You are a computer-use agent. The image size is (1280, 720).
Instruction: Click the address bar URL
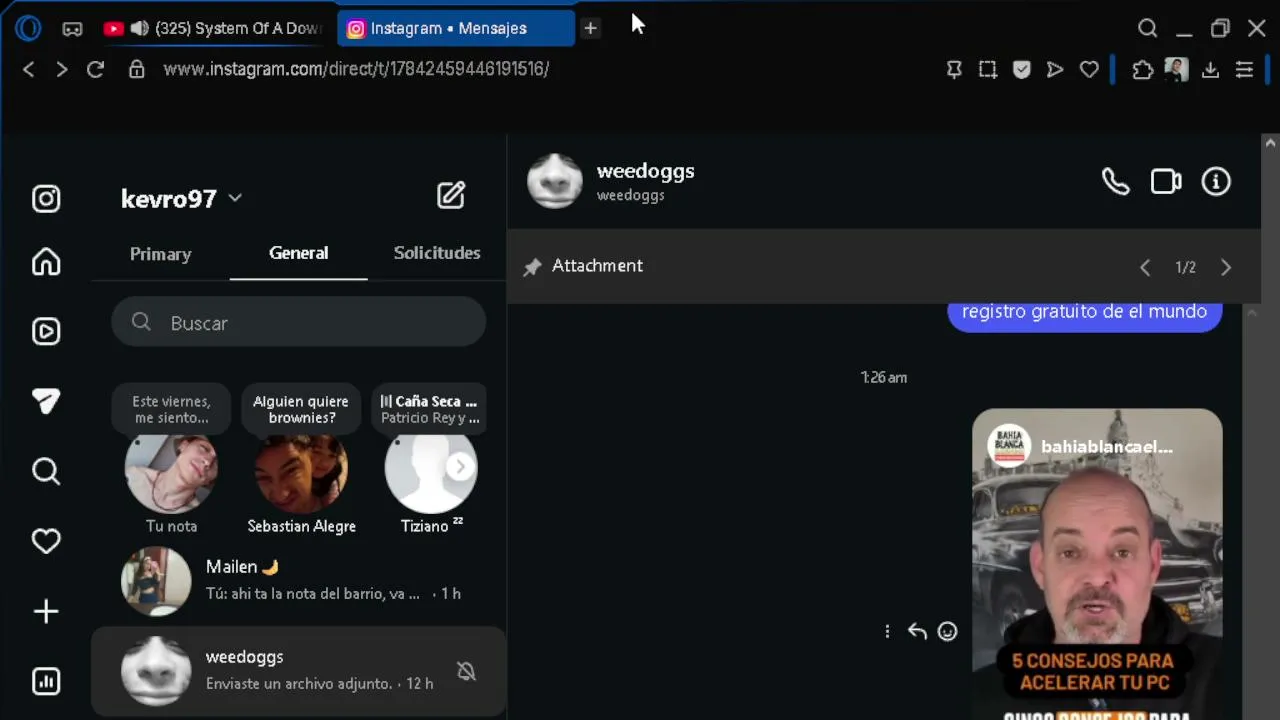pyautogui.click(x=356, y=69)
